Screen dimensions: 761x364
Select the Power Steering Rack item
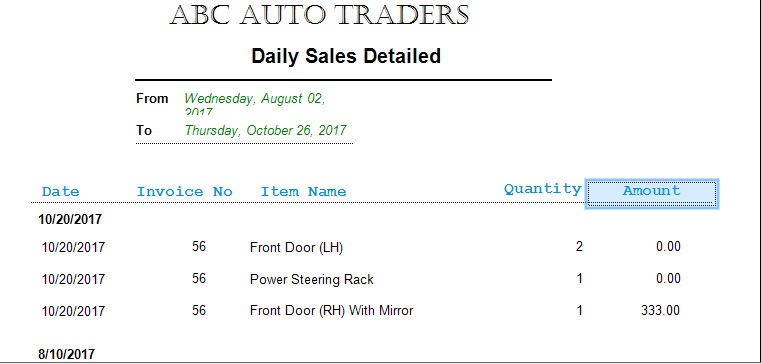312,280
